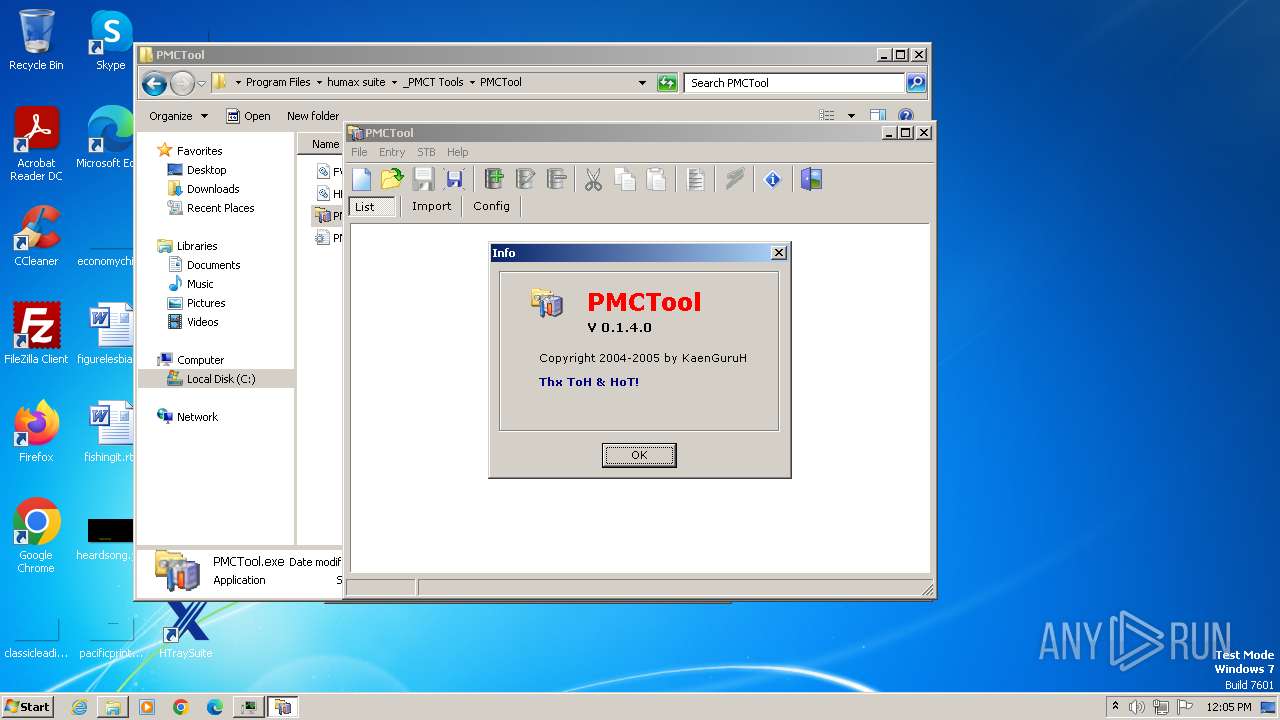Open File menu in PMCTool

click(359, 152)
